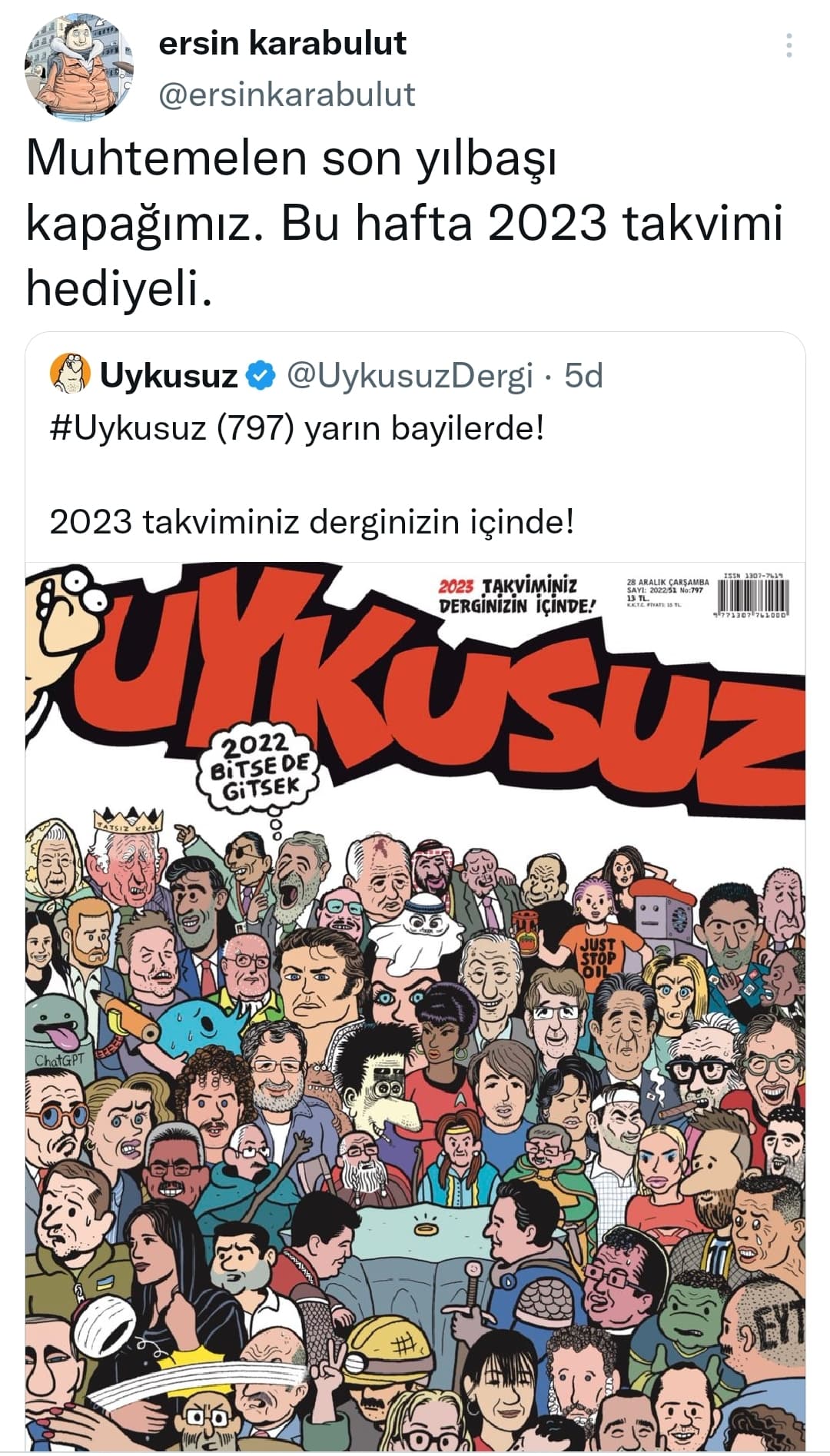Viewport: 830px width, 1456px height.
Task: Open the tweet's three-dot more menu
Action: pyautogui.click(x=788, y=46)
